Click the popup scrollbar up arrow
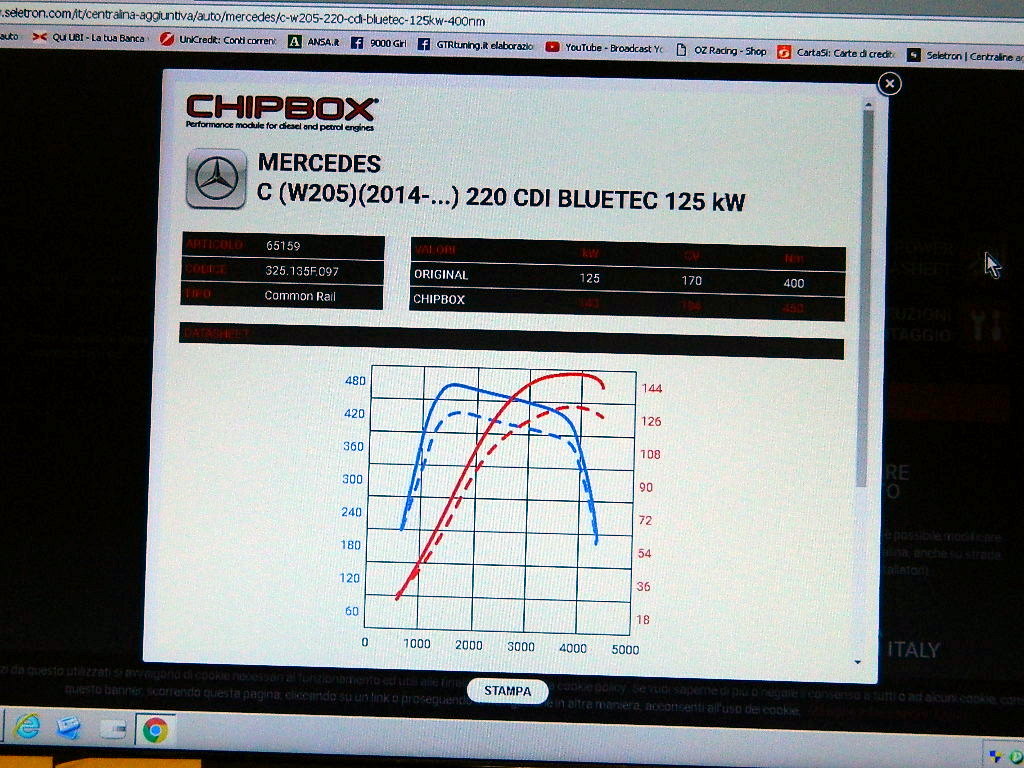 coord(868,104)
